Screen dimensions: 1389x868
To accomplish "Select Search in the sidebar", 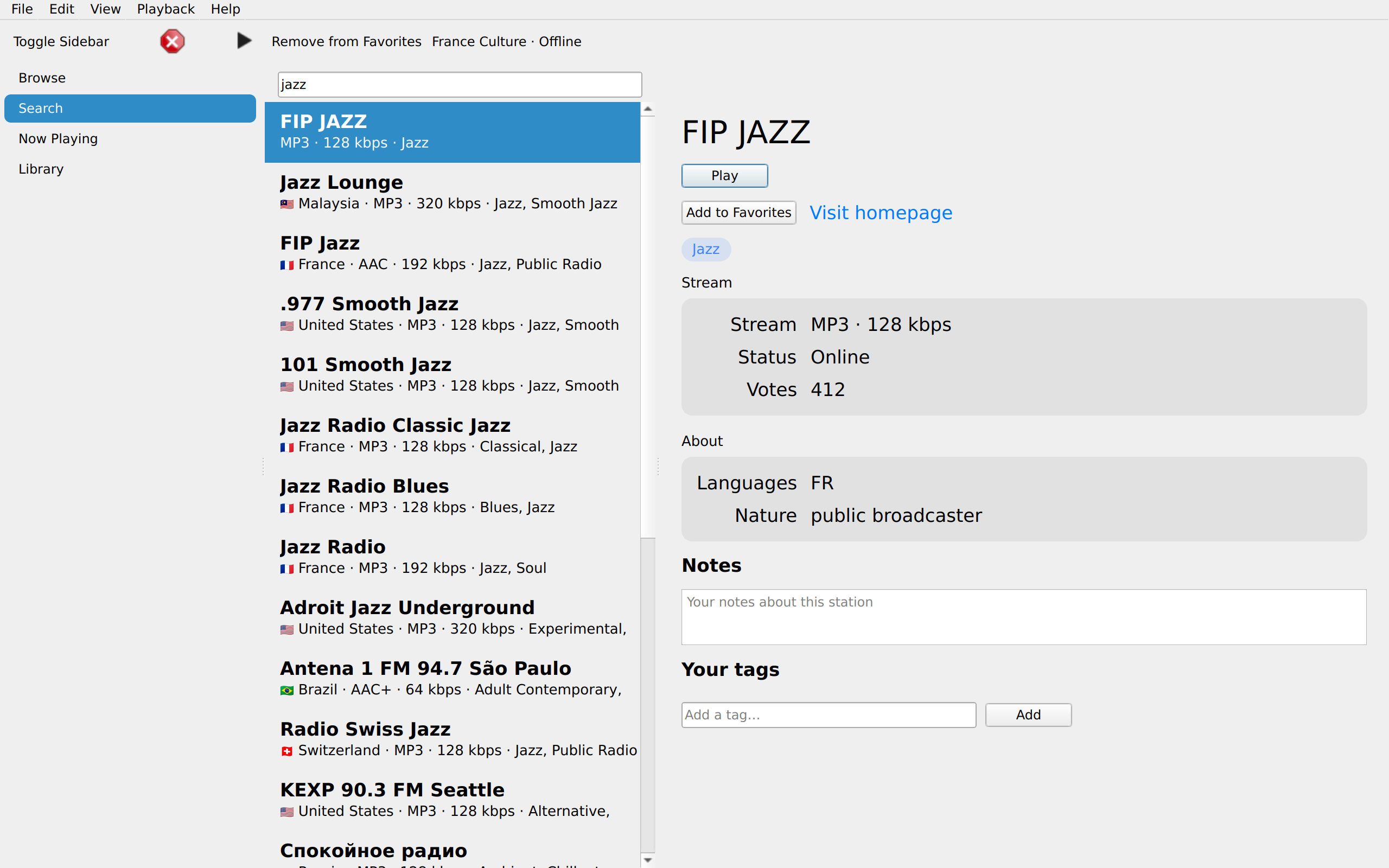I will [x=130, y=108].
